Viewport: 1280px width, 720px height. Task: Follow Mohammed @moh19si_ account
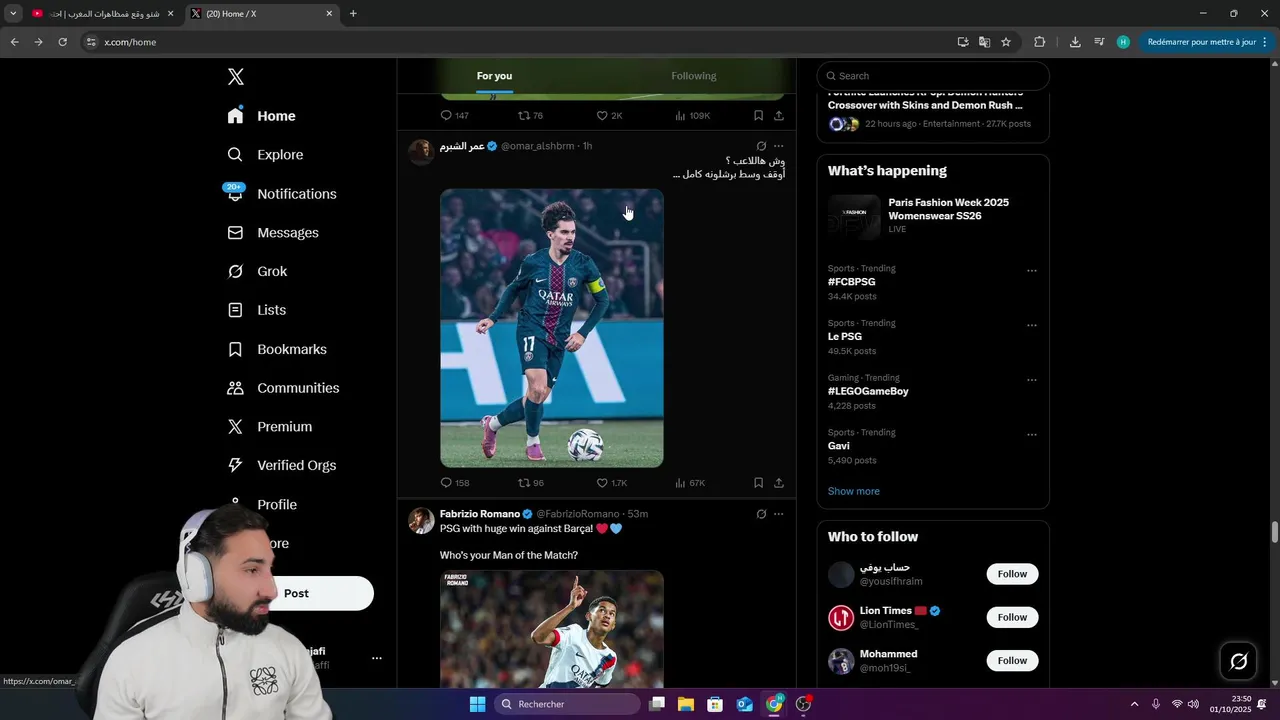[1012, 661]
